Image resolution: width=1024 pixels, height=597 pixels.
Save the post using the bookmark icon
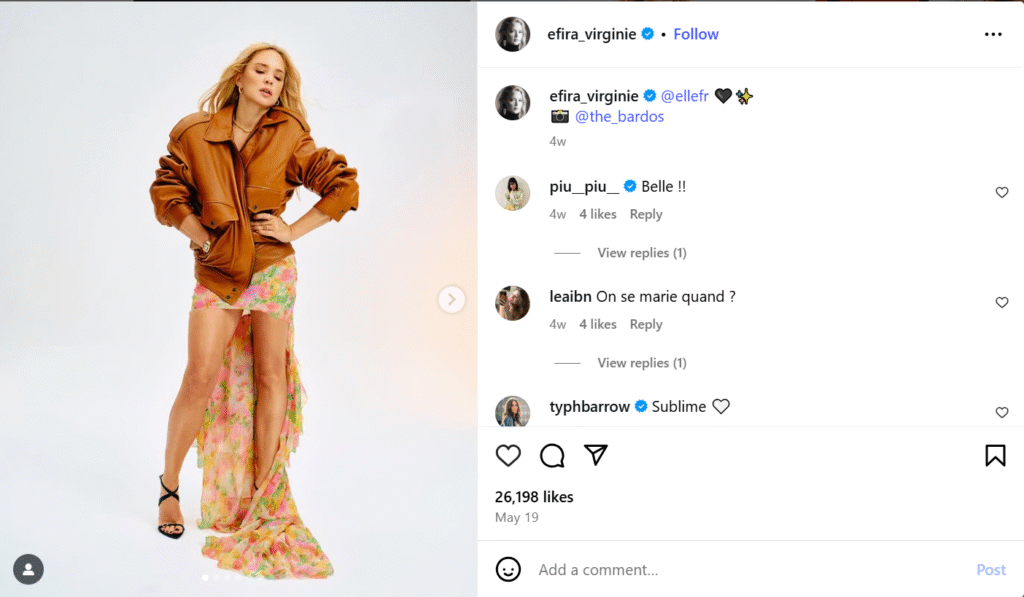[x=995, y=455]
